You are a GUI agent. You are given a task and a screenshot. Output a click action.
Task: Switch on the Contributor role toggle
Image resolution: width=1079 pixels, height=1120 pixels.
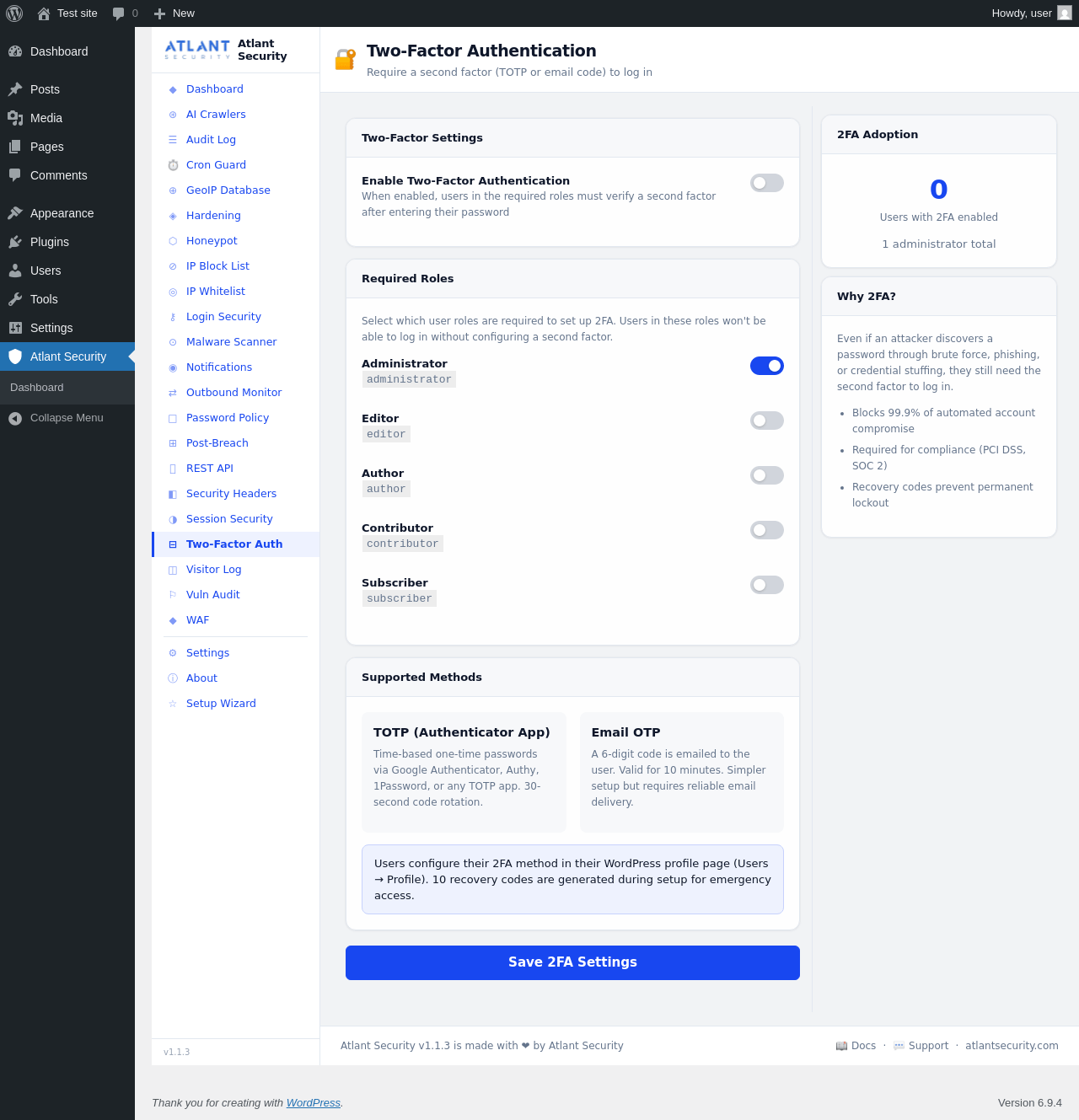click(x=767, y=530)
